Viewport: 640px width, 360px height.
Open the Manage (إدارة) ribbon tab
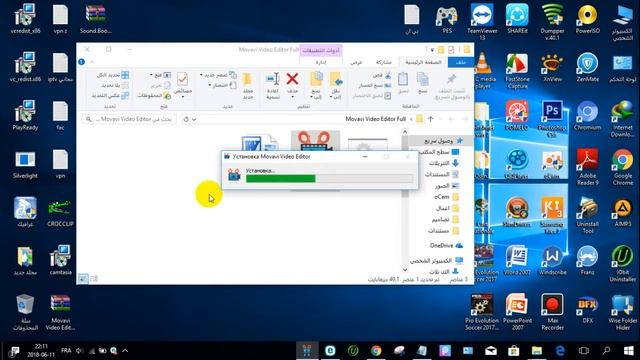(x=321, y=62)
